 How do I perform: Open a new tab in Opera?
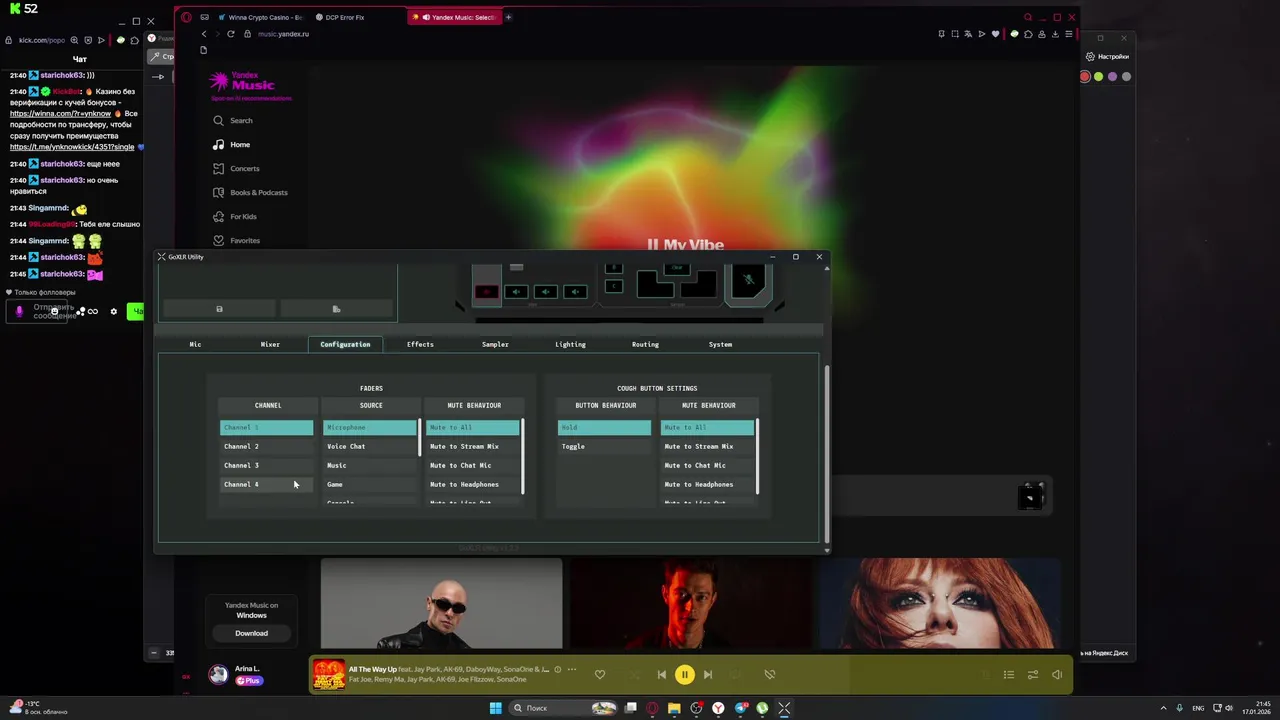coord(508,17)
